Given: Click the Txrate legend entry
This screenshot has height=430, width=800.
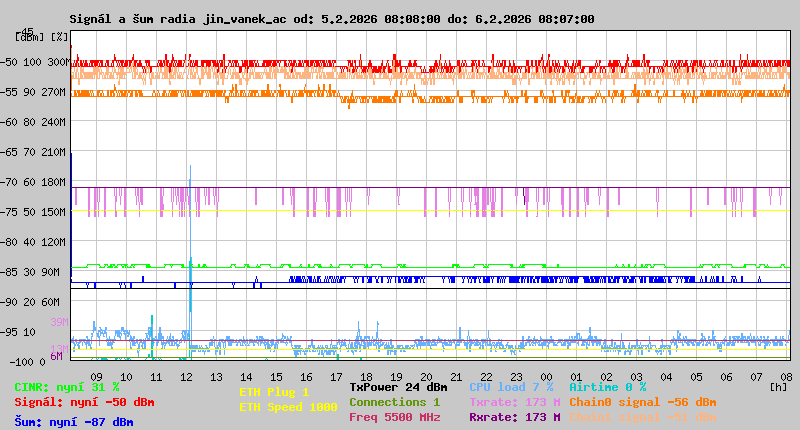Looking at the screenshot, I should [x=514, y=402].
